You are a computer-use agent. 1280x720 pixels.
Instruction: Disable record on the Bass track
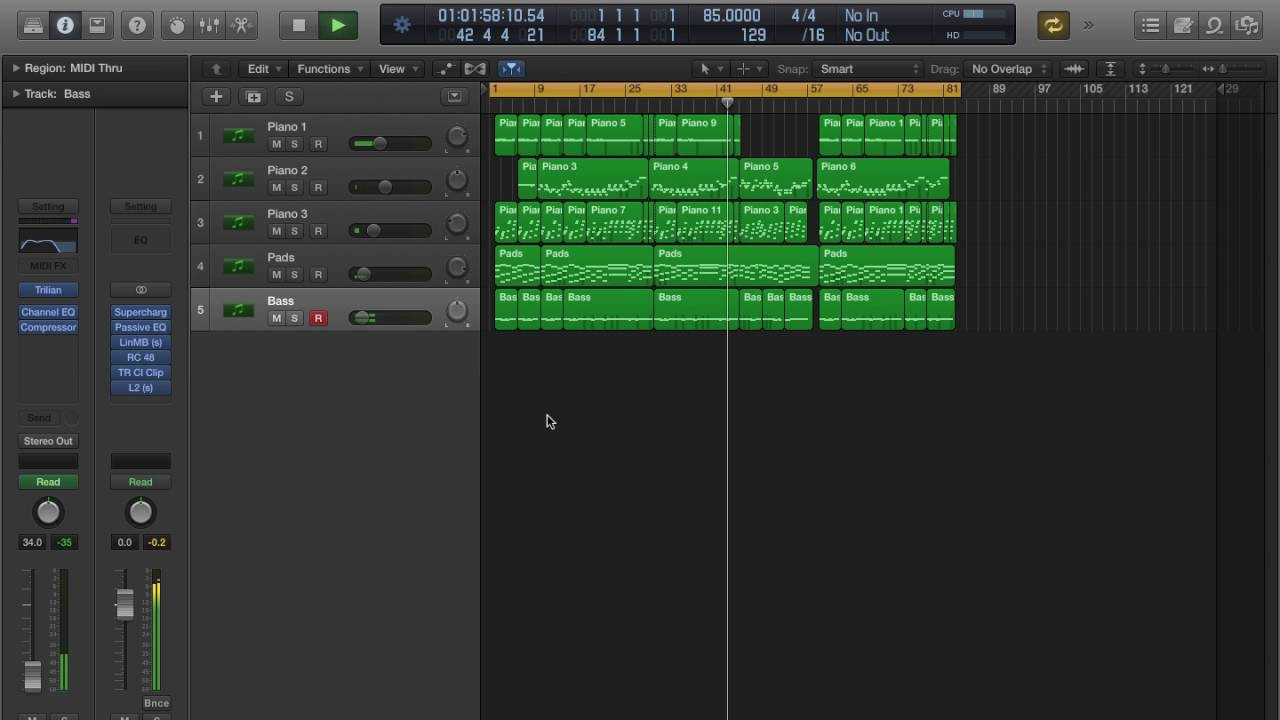[x=318, y=318]
